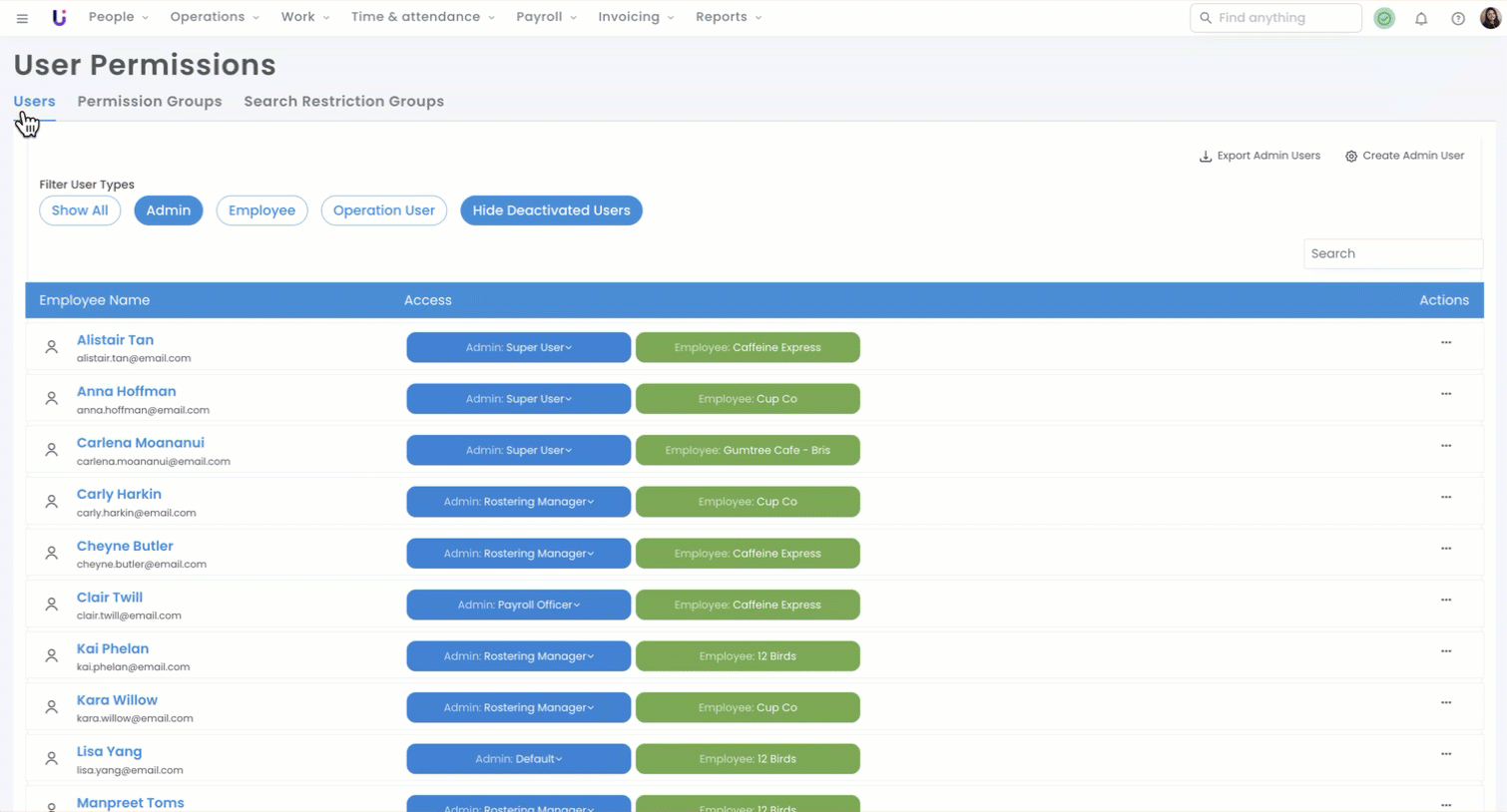Viewport: 1507px width, 812px height.
Task: Select the Employee user type filter
Action: (x=261, y=210)
